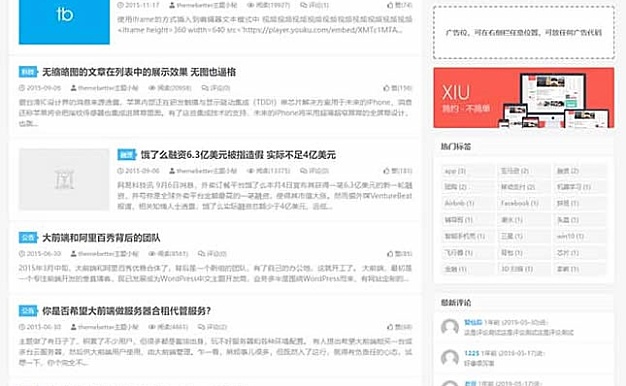Image resolution: width=626 pixels, height=386 pixels.
Task: Click comment bubble icon on 饿了么融资 article
Action: (x=303, y=171)
